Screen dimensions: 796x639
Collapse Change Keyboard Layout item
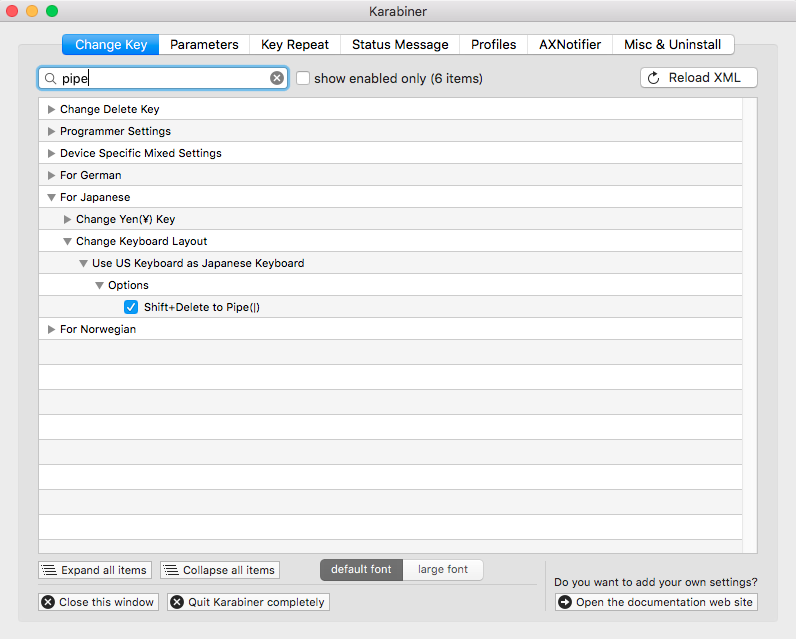67,242
